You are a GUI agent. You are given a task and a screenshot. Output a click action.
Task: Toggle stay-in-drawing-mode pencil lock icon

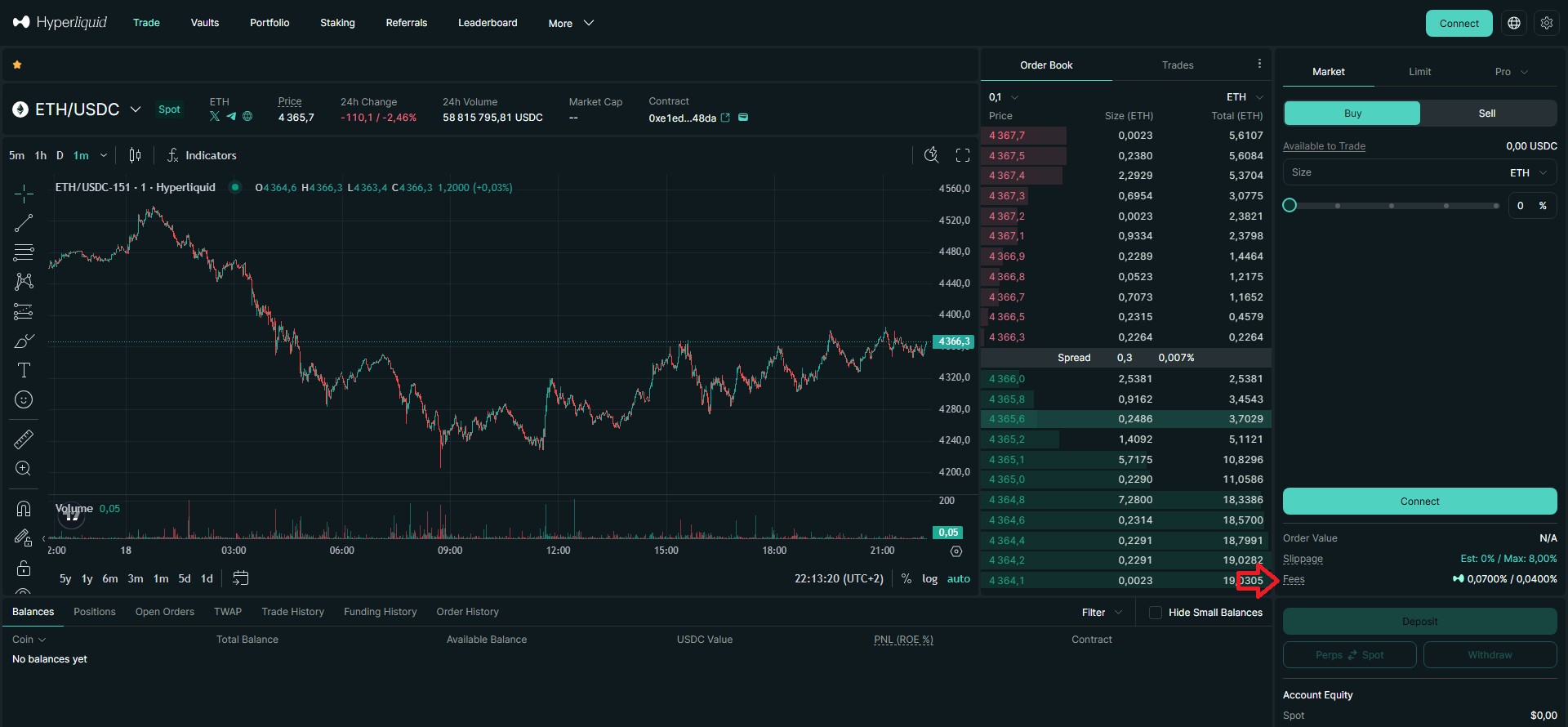pos(24,538)
